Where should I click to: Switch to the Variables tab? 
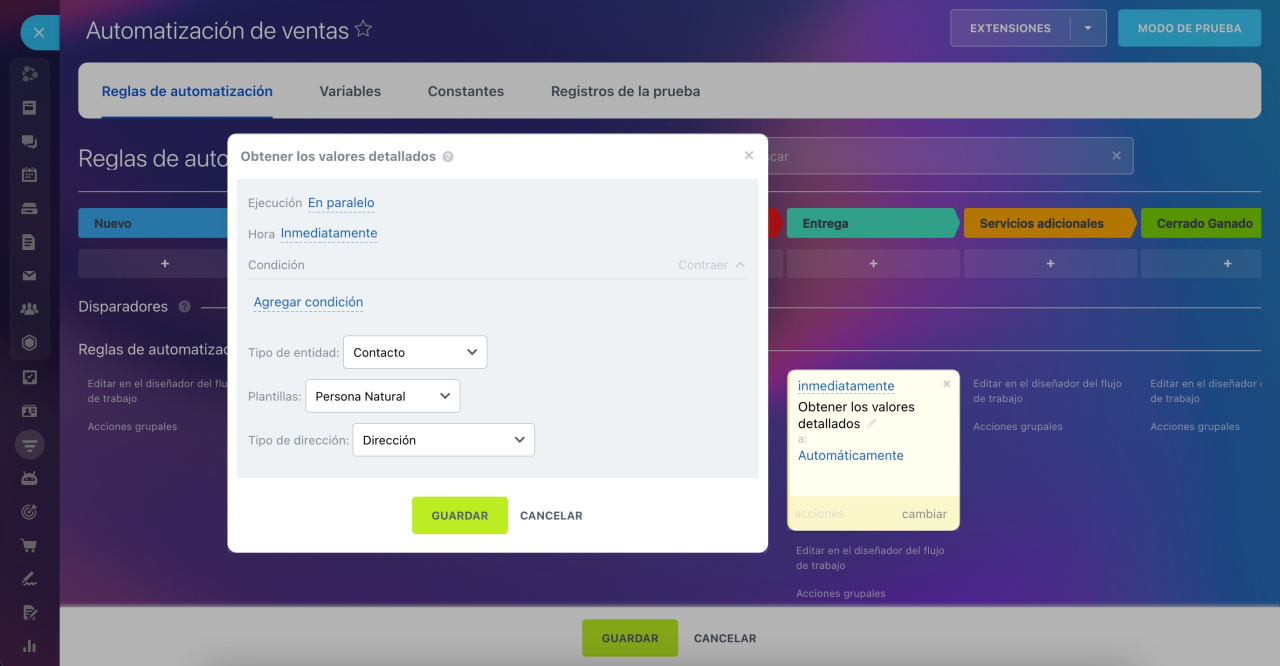coord(350,91)
